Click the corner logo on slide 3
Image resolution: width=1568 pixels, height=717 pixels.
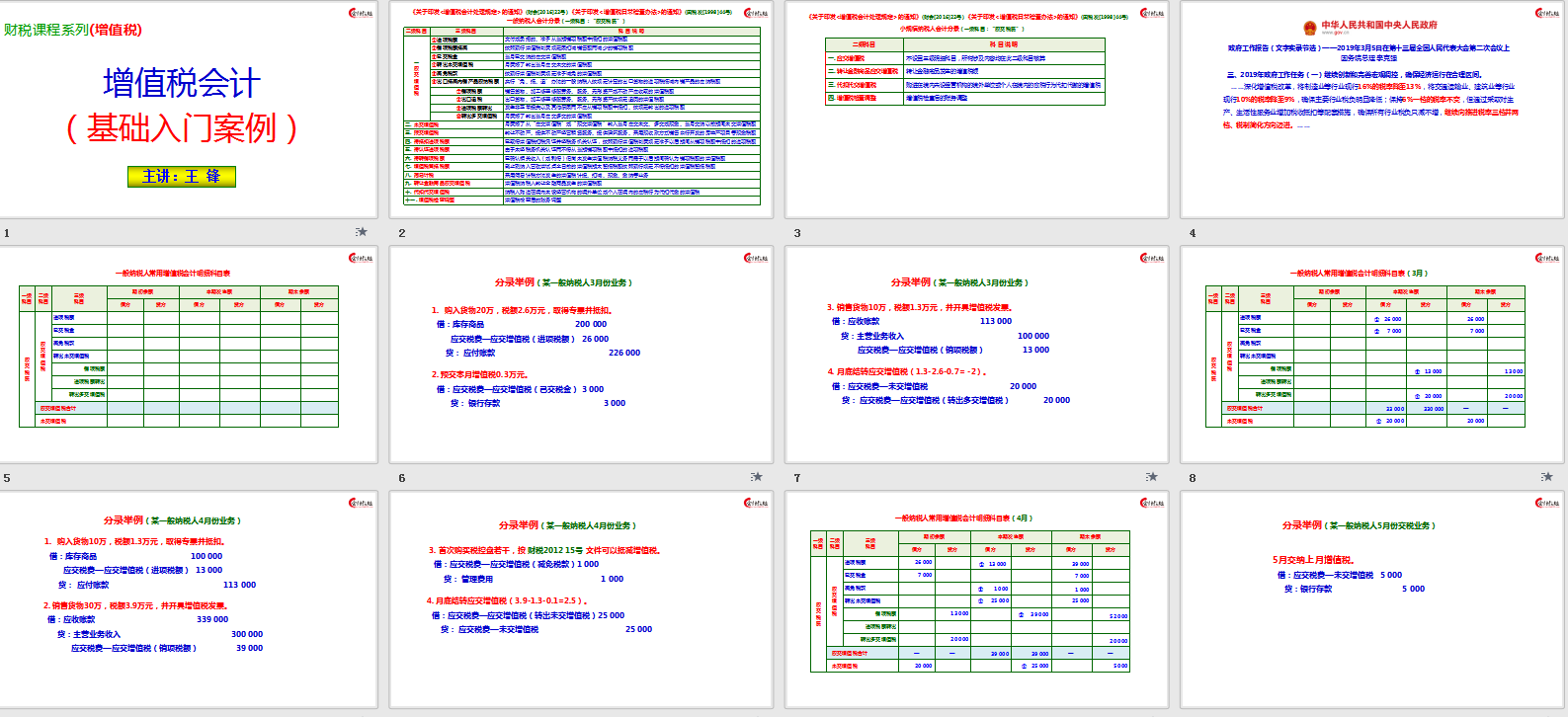pyautogui.click(x=1151, y=13)
